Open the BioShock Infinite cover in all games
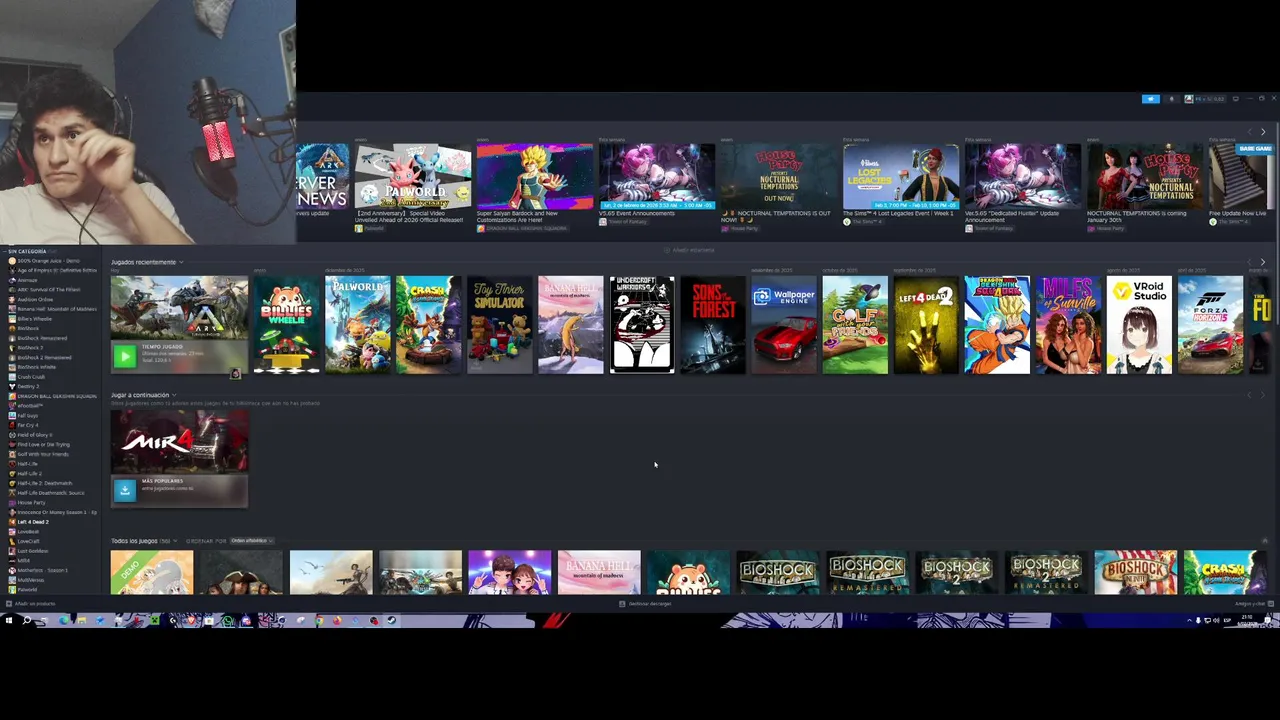Screen dimensions: 1280x720 point(1135,572)
